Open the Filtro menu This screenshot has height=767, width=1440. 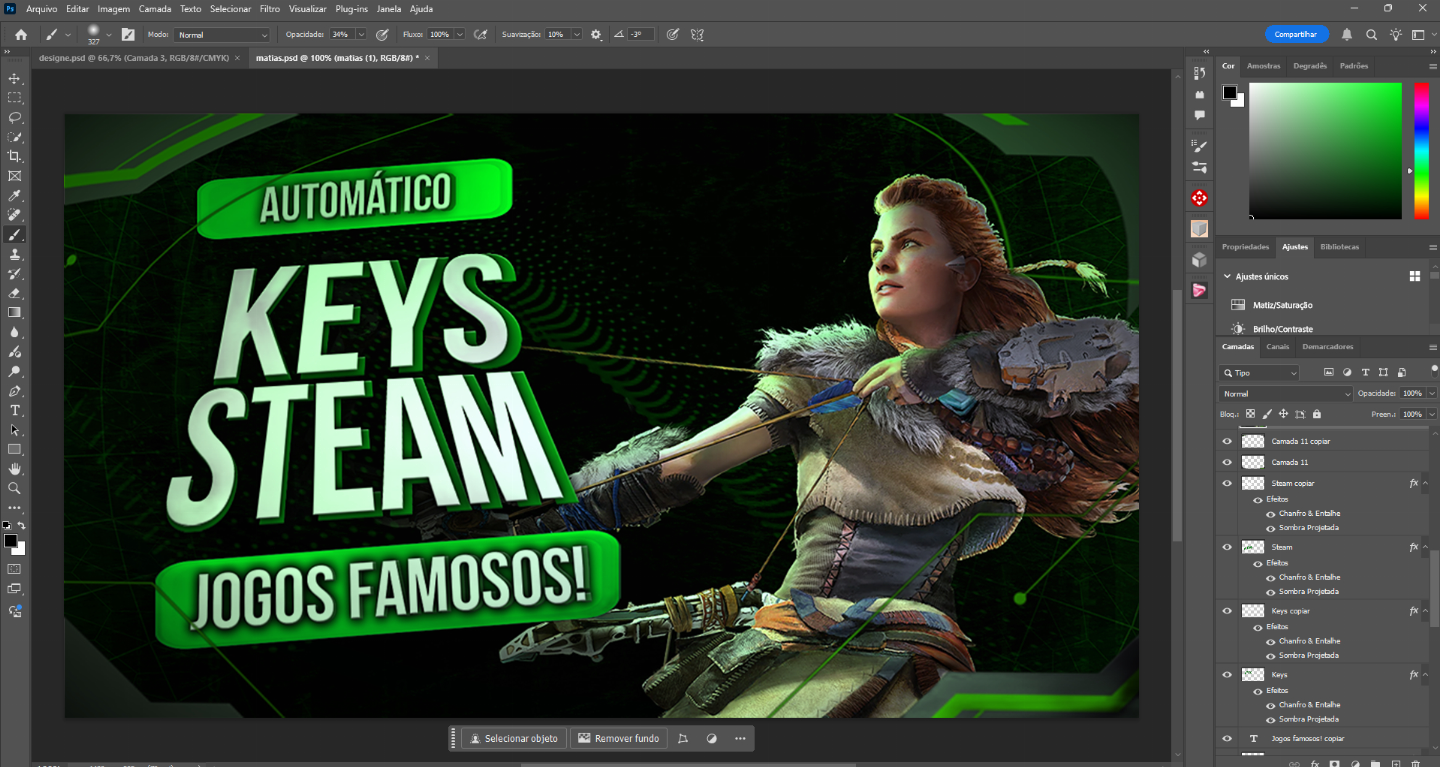click(x=269, y=8)
